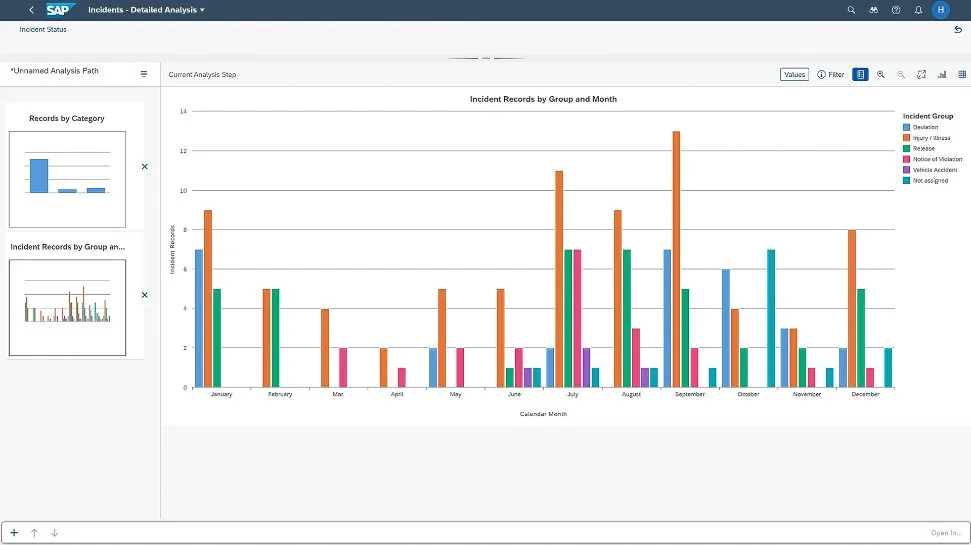Switch to table view icon
Viewport: 971px width, 545px height.
(962, 75)
